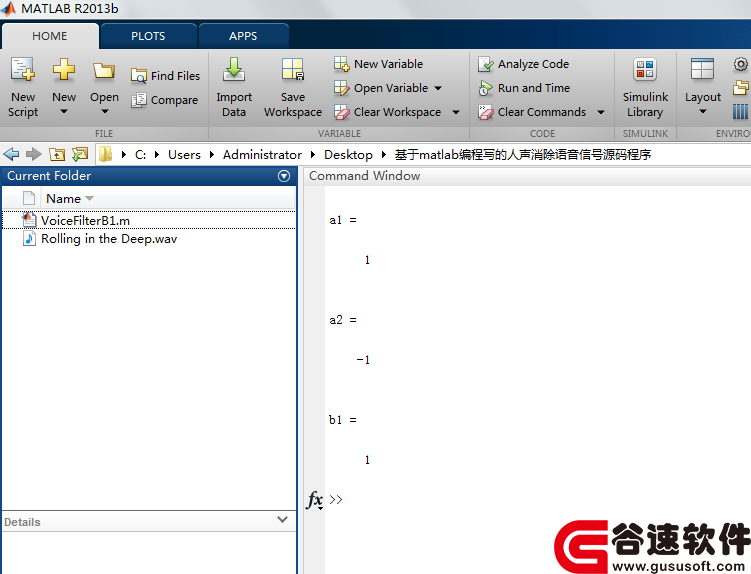This screenshot has width=751, height=574.
Task: Click the Layout icon
Action: [x=702, y=69]
